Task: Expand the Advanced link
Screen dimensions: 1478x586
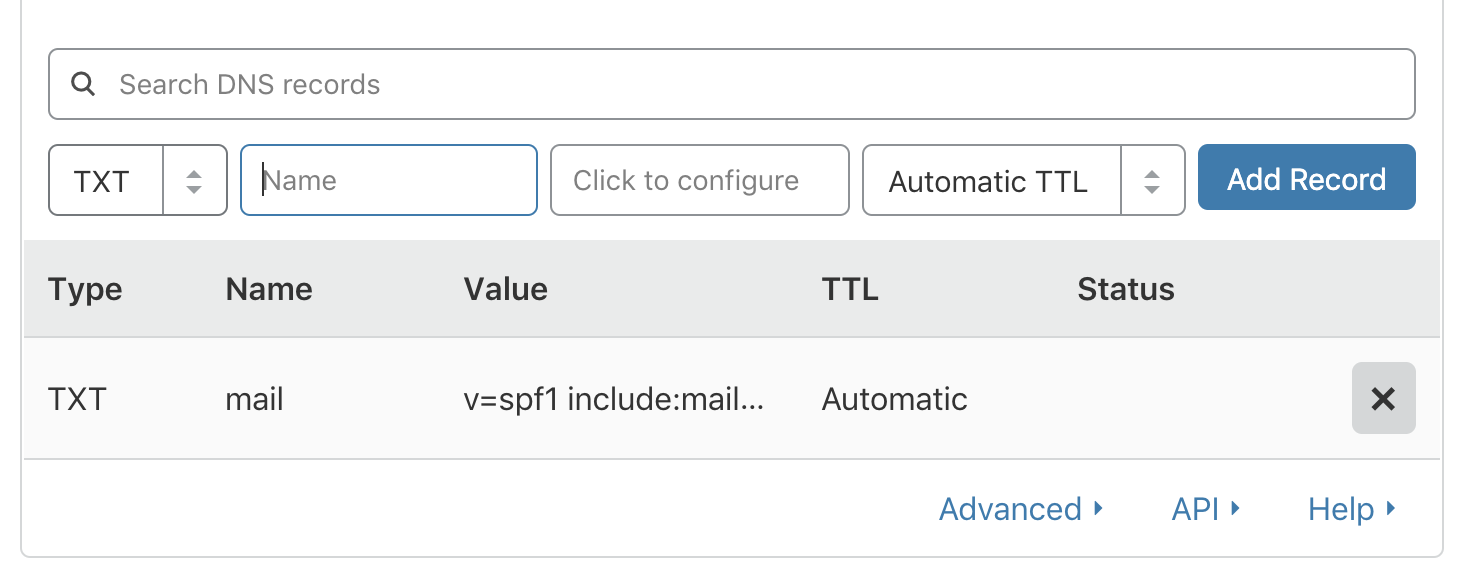Action: coord(1020,509)
